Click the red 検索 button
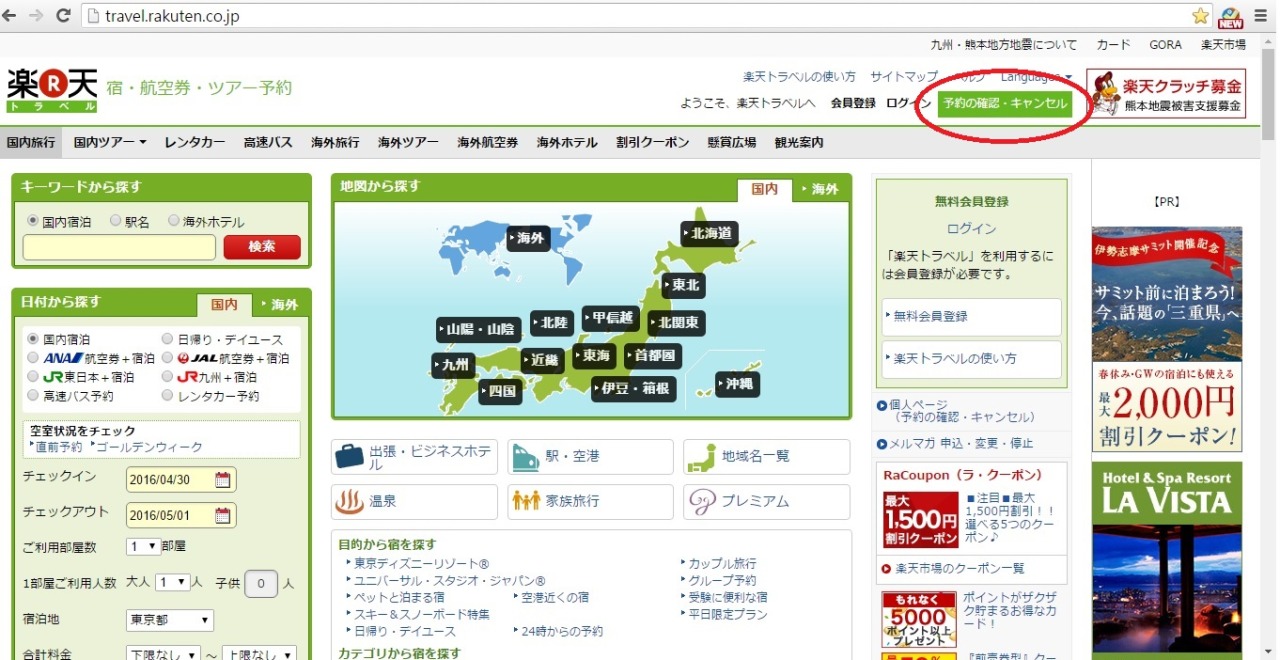 tap(262, 246)
